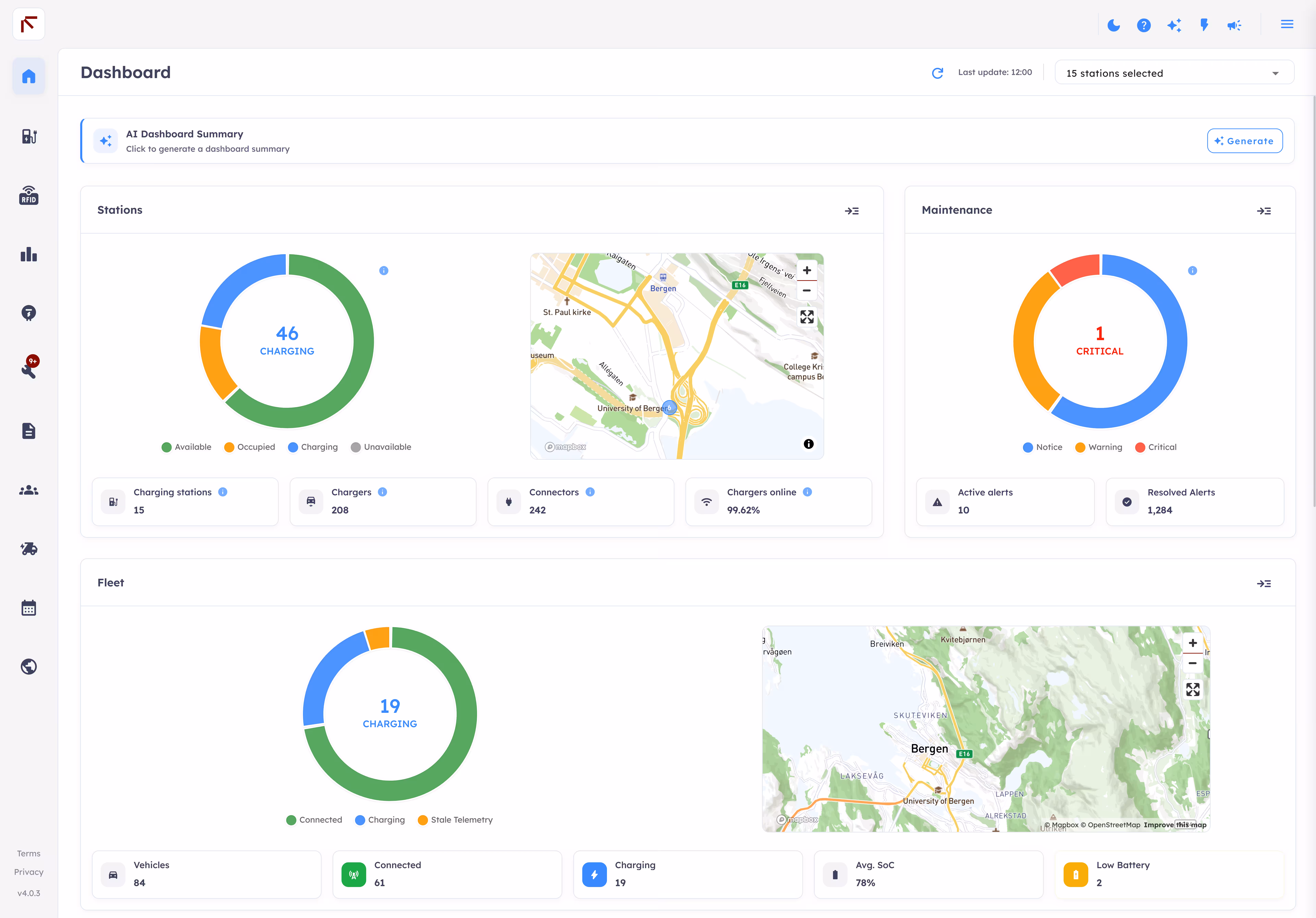The height and width of the screenshot is (918, 1316).
Task: Enter fullscreen on the fleet map
Action: click(1193, 690)
